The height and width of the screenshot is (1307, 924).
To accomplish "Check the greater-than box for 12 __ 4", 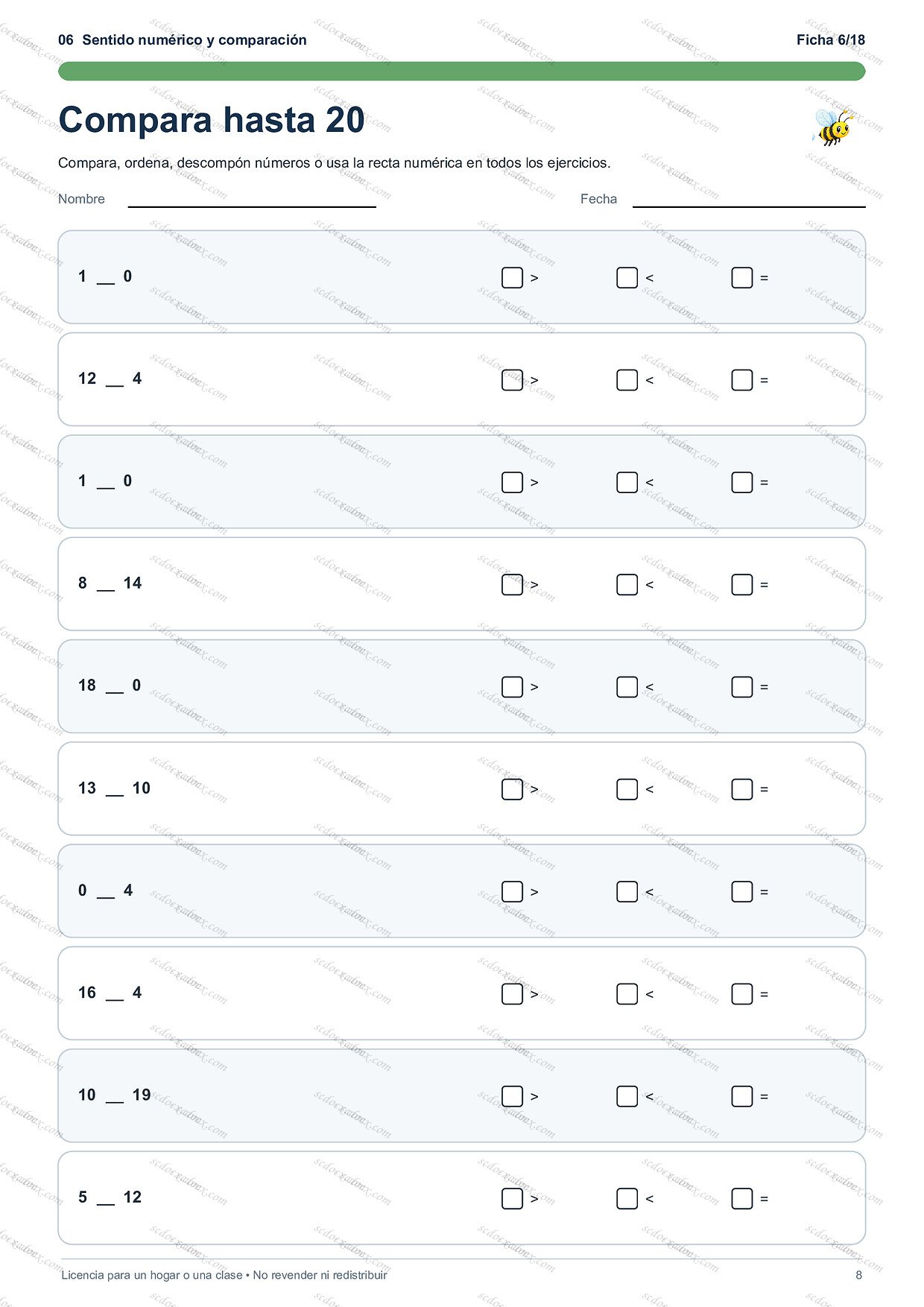I will 512,380.
